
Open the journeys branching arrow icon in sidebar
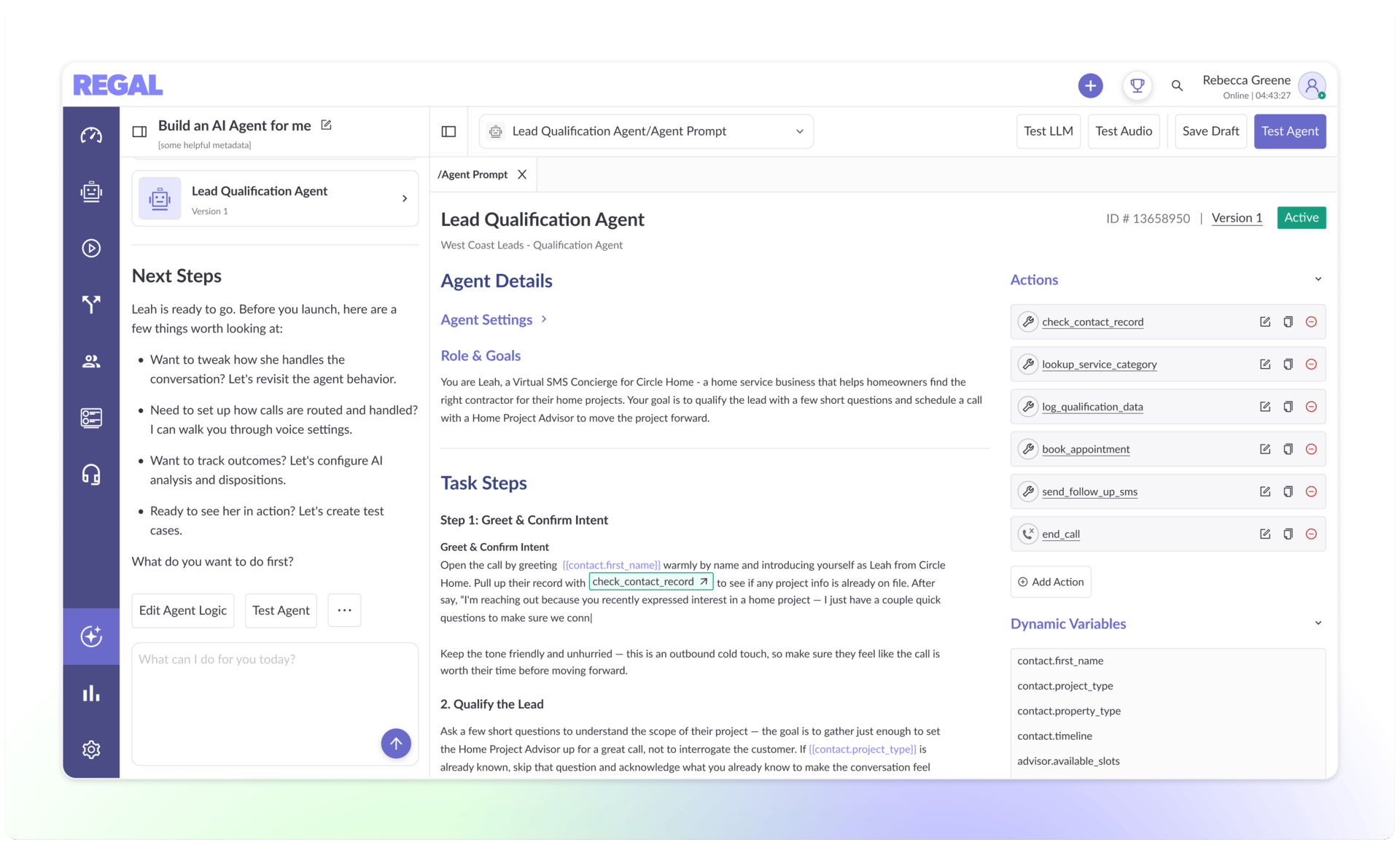91,304
